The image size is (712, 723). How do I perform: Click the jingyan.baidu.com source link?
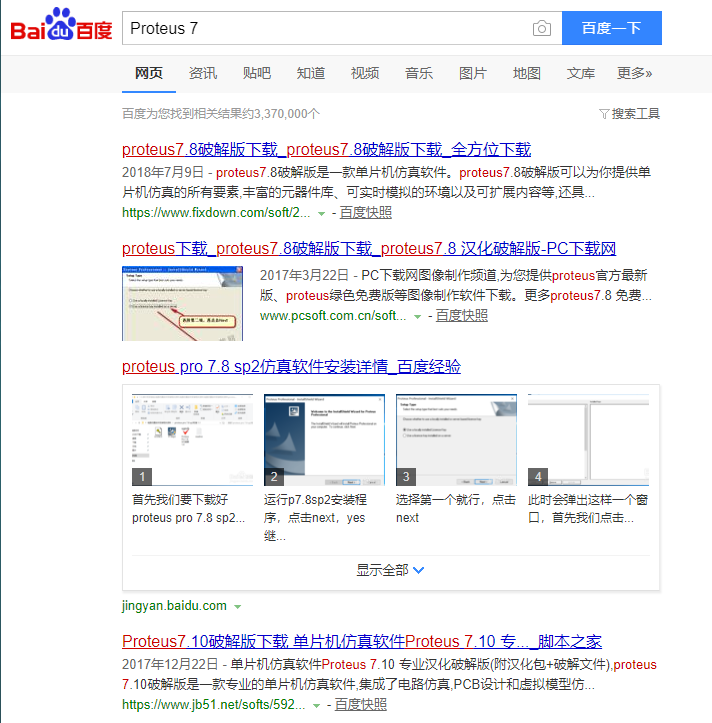pyautogui.click(x=174, y=605)
